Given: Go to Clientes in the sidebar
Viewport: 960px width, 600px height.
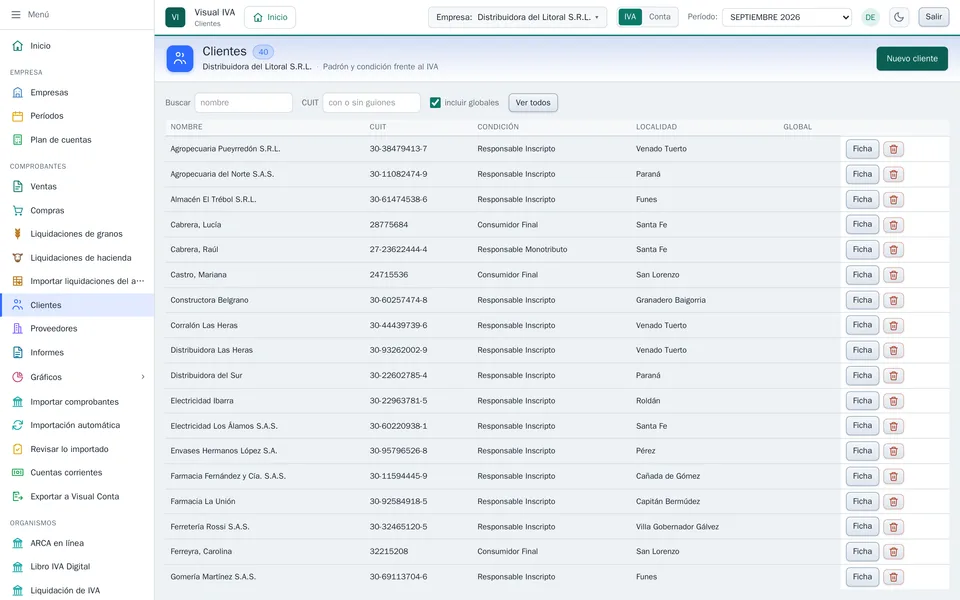Looking at the screenshot, I should click(77, 305).
